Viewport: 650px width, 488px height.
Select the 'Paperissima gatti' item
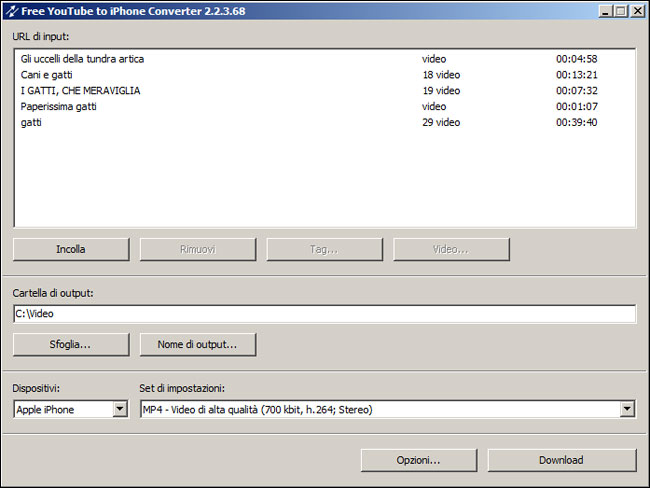pyautogui.click(x=58, y=107)
